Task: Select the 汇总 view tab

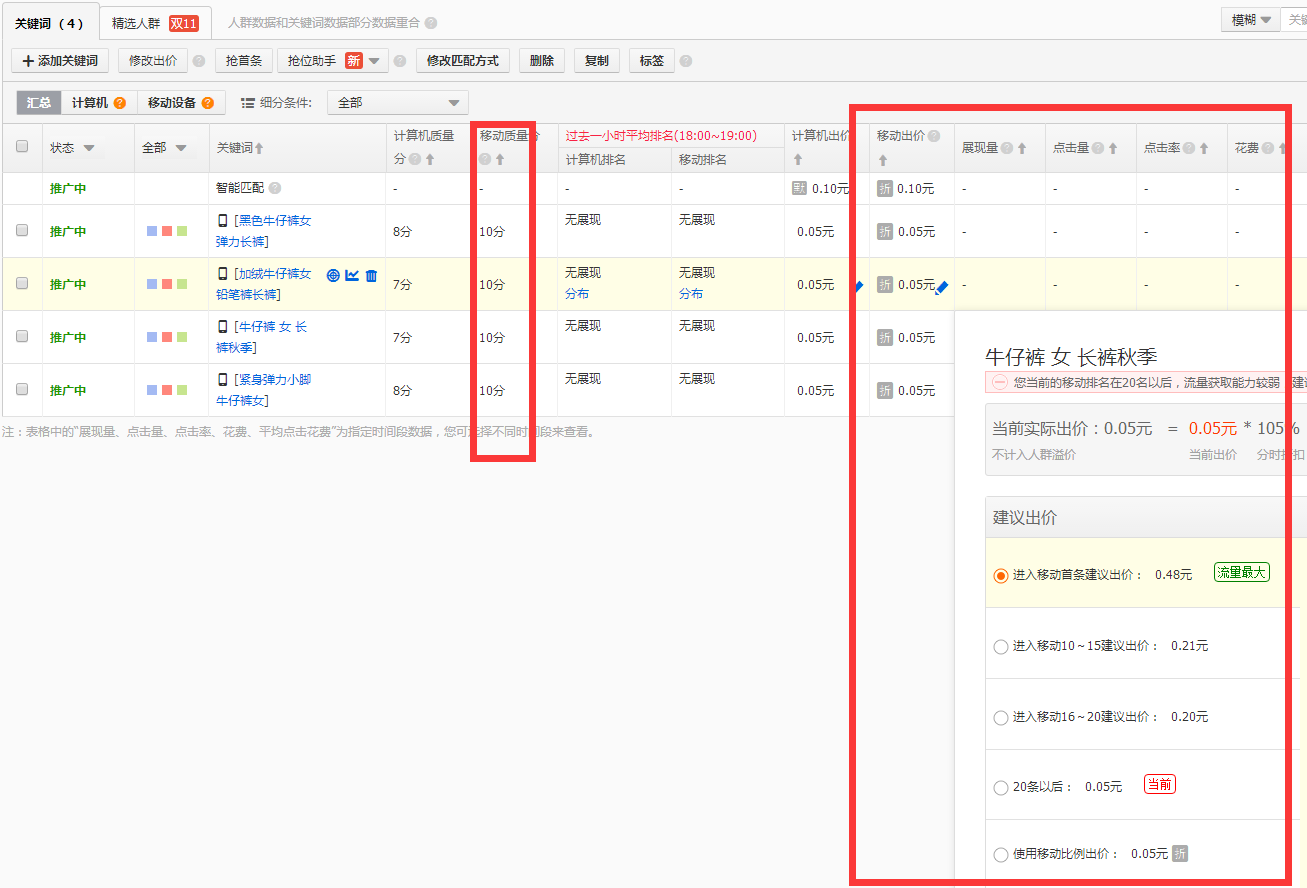Action: click(39, 103)
